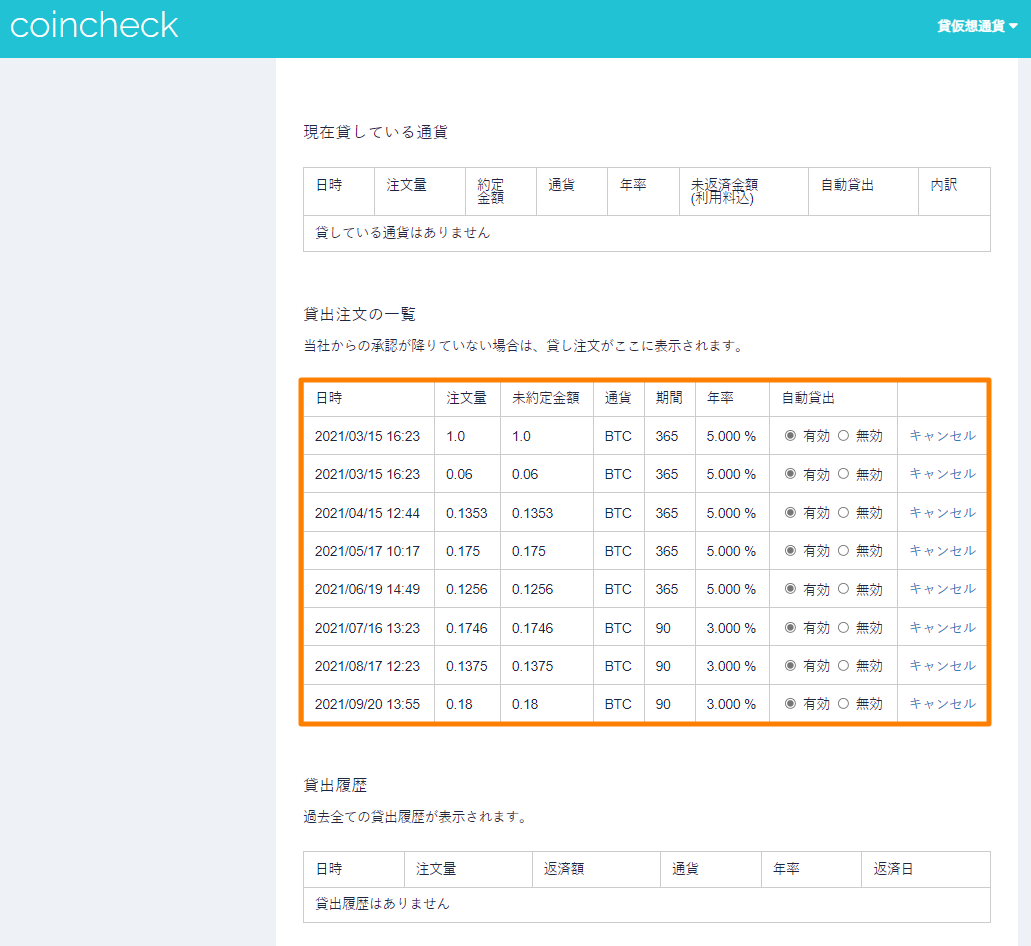Click the 2021/09/20 13:55 date cell
The width and height of the screenshot is (1031, 946).
[367, 704]
